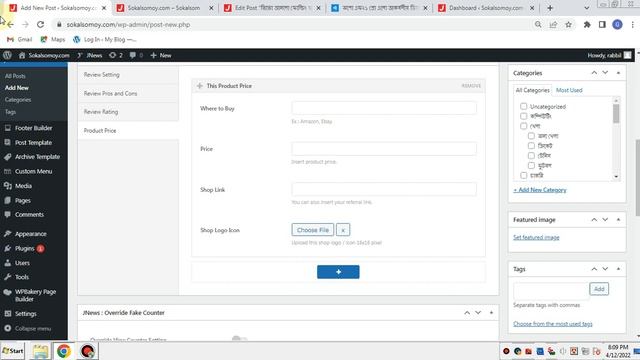This screenshot has height=360, width=640.
Task: Open Maps bookmark
Action: point(53,40)
